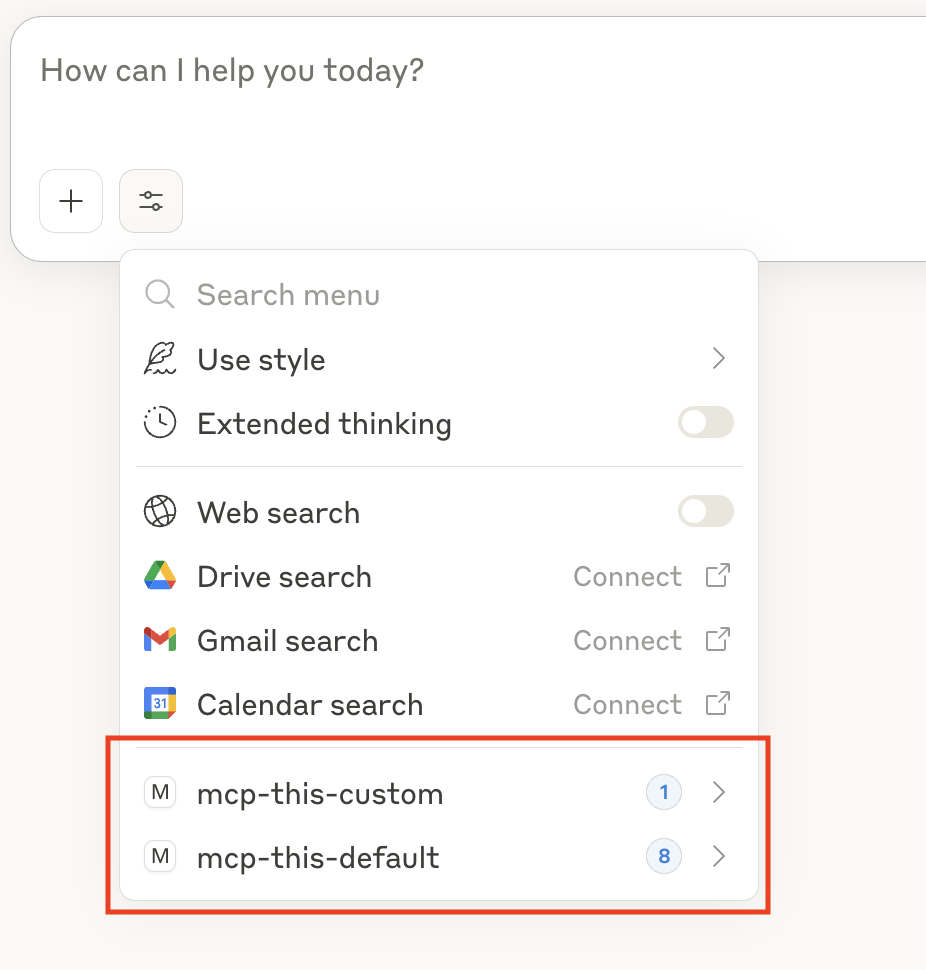Image resolution: width=926 pixels, height=970 pixels.
Task: Click Connect for Drive search
Action: [627, 577]
